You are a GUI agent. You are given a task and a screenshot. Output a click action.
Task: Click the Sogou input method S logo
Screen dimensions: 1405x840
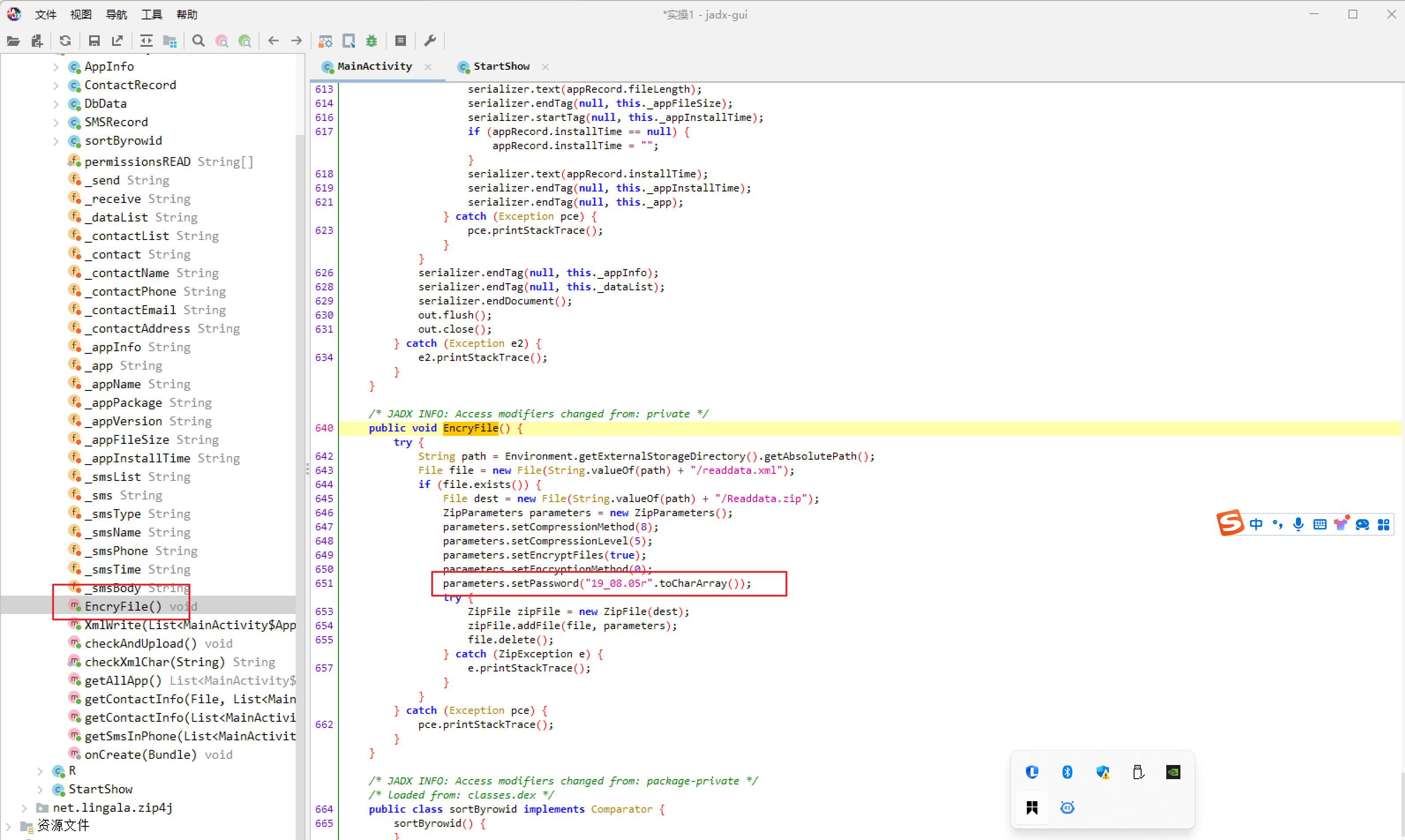coord(1229,523)
